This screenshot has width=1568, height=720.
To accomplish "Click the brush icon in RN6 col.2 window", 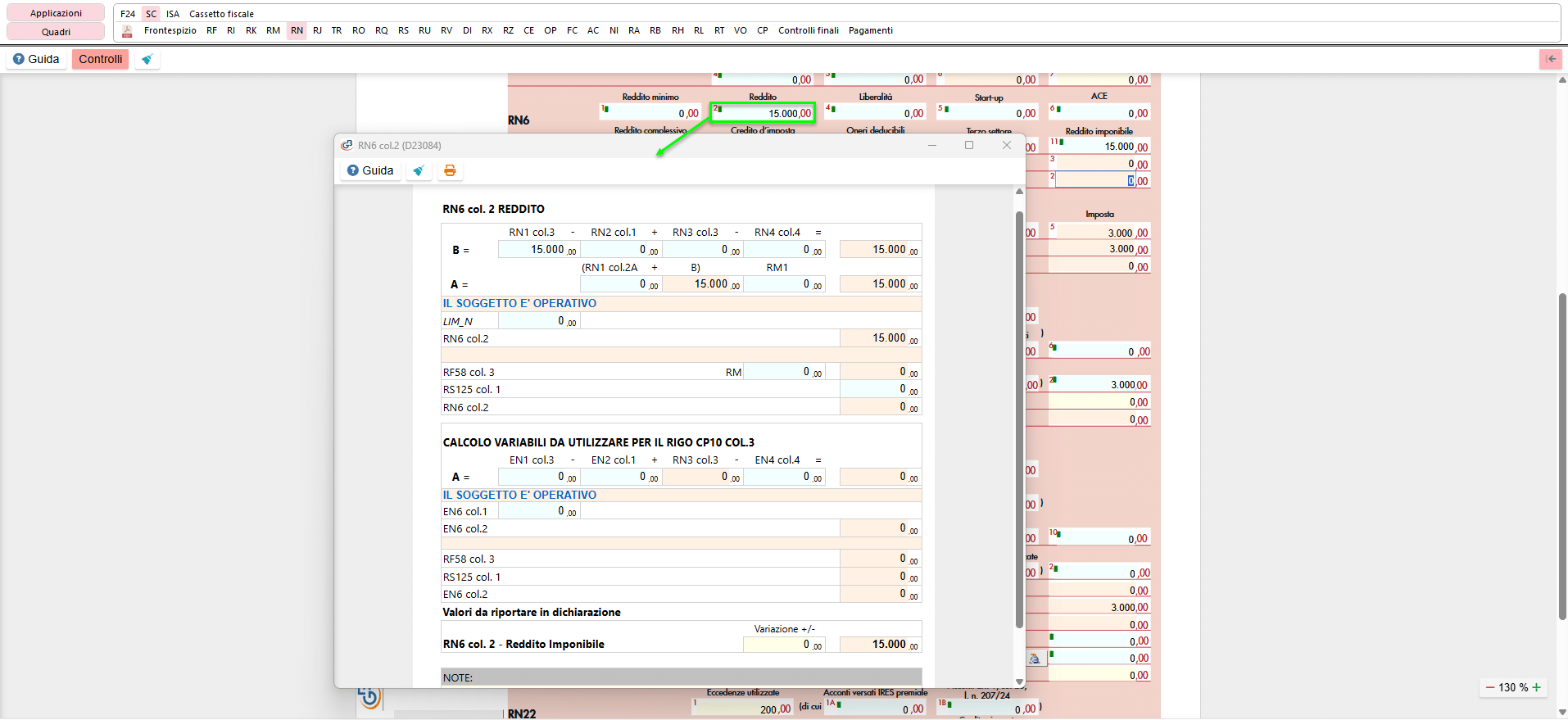I will (x=419, y=170).
